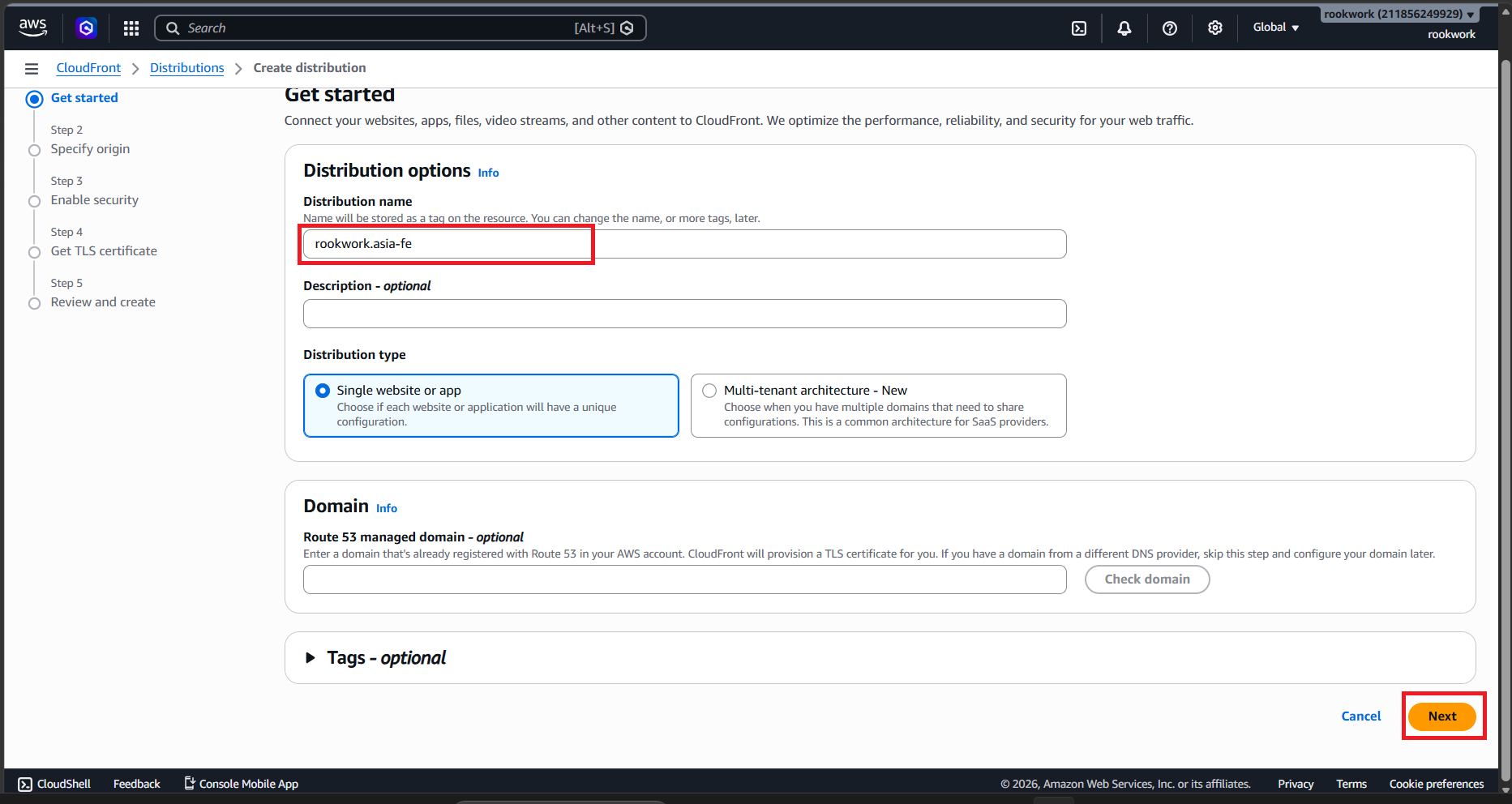Open Terms link in footer

point(1351,784)
